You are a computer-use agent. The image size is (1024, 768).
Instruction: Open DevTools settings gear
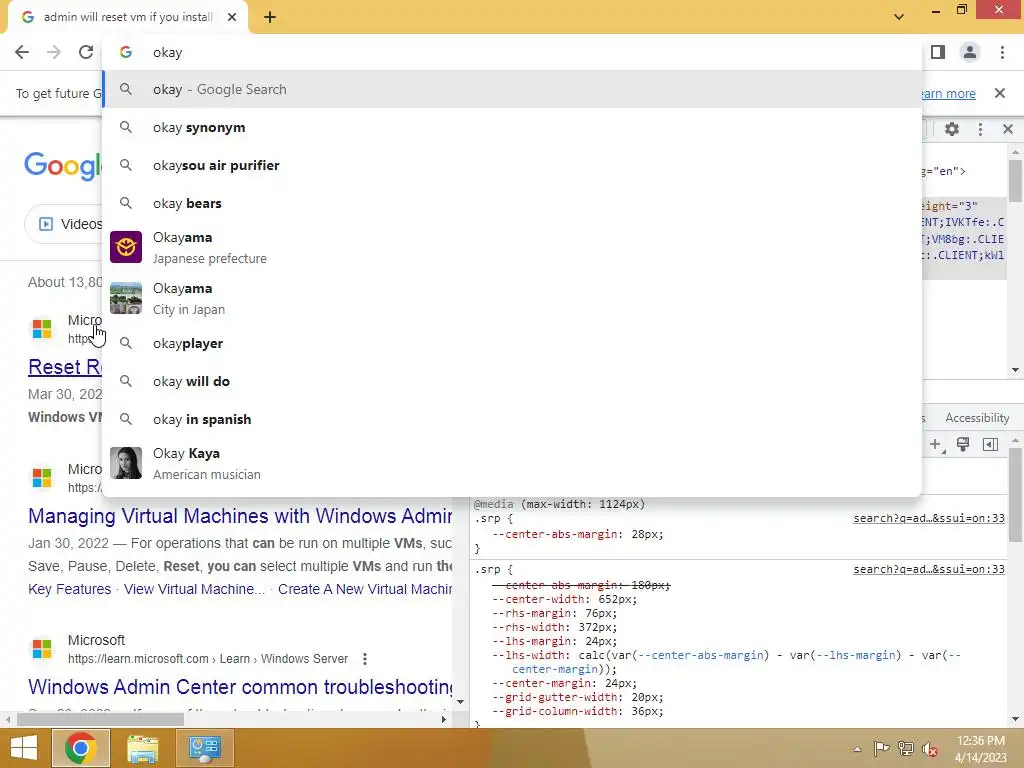(952, 129)
